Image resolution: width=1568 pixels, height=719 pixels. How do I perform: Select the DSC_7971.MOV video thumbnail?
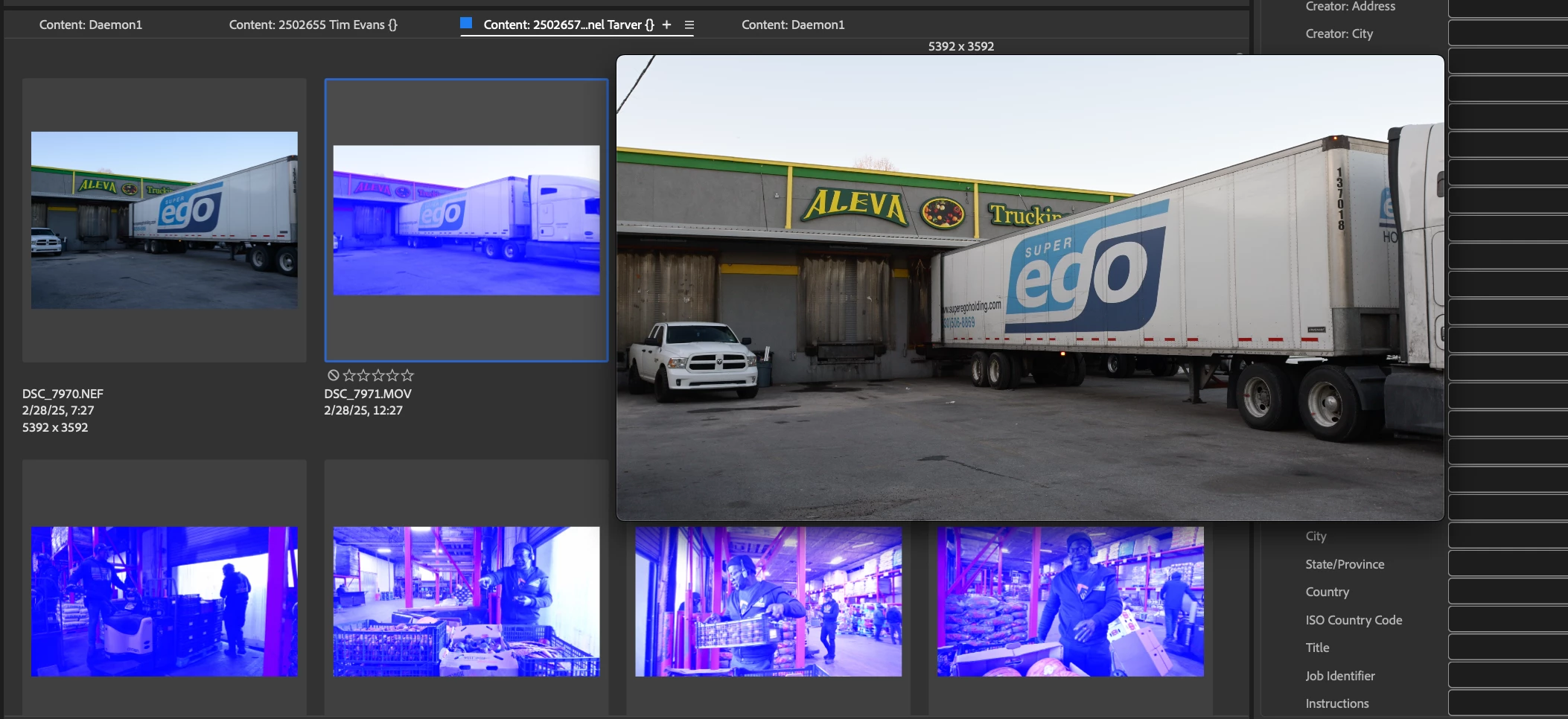[466, 220]
